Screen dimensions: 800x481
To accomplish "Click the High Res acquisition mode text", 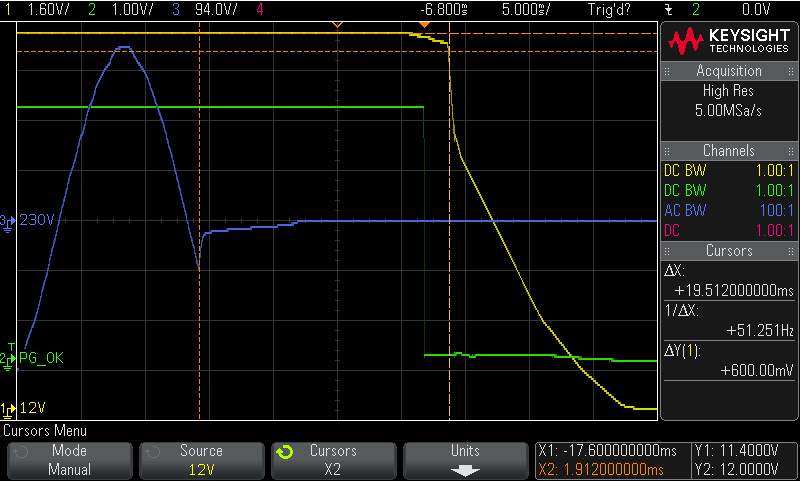I will tap(728, 91).
